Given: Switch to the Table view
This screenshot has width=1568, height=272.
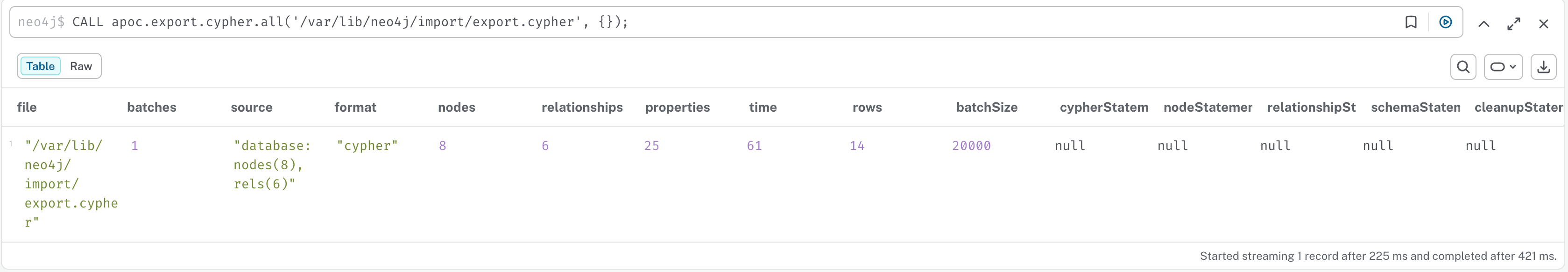Looking at the screenshot, I should pos(40,66).
